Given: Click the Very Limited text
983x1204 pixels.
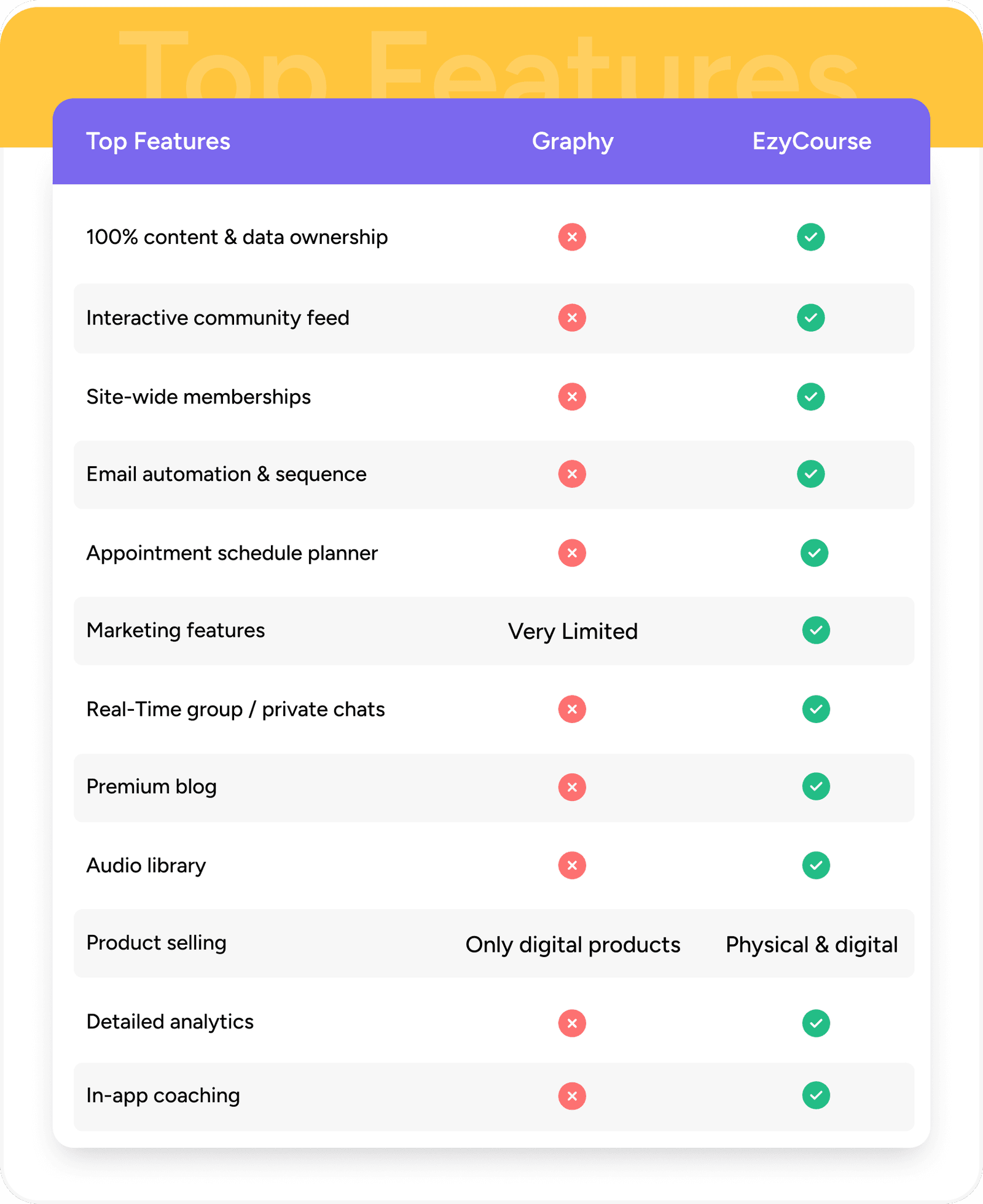Looking at the screenshot, I should point(573,631).
